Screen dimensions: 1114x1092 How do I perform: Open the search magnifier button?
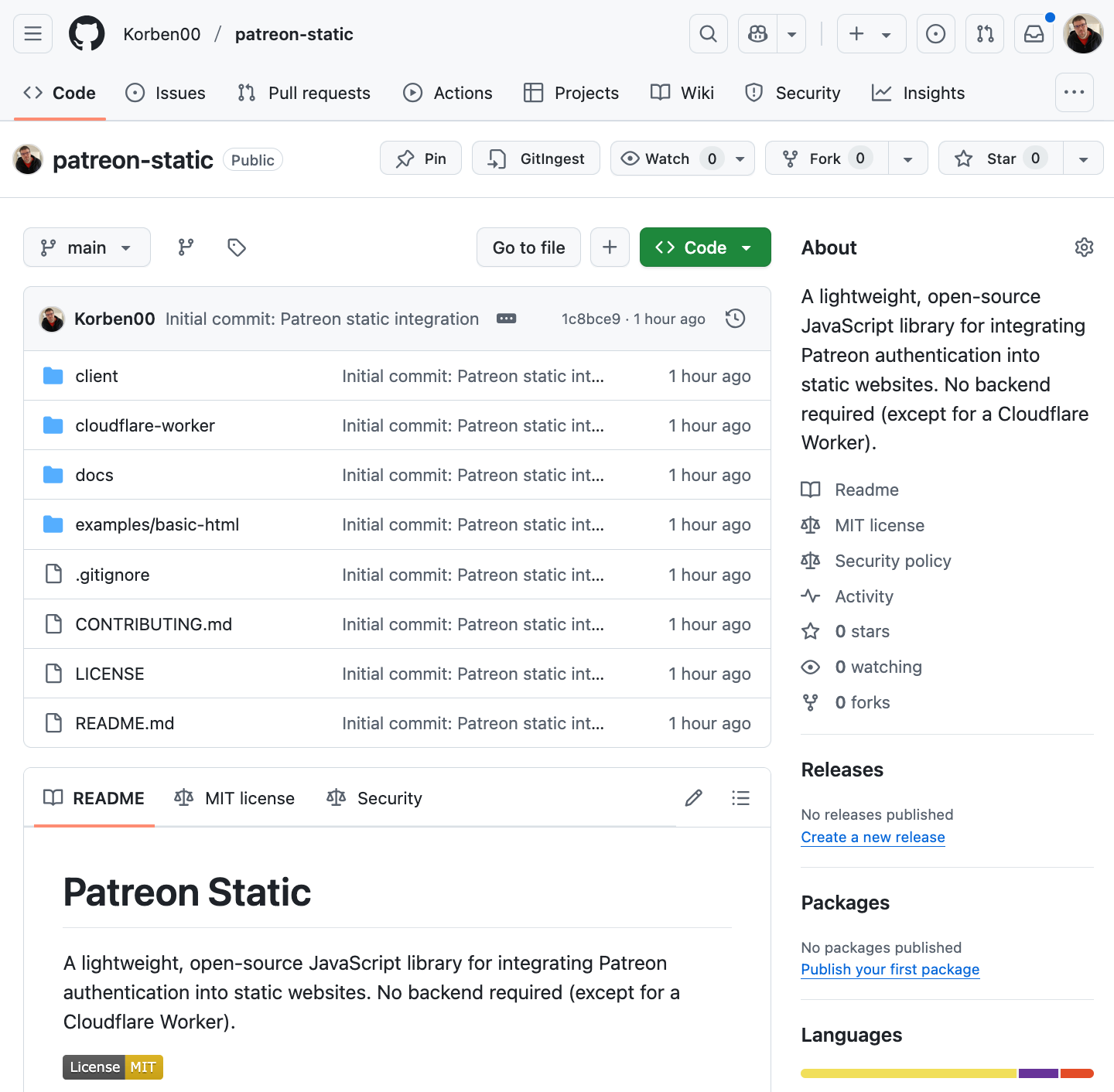point(708,34)
